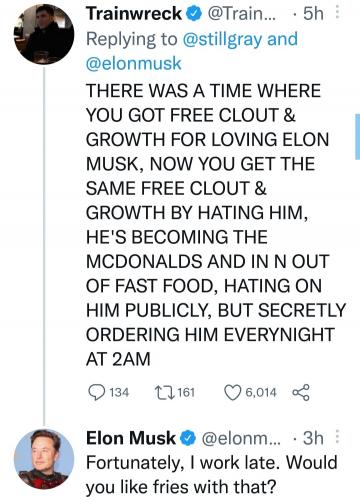Viewport: 360px width, 500px height.
Task: Open tweet via 5h timestamp
Action: [313, 14]
